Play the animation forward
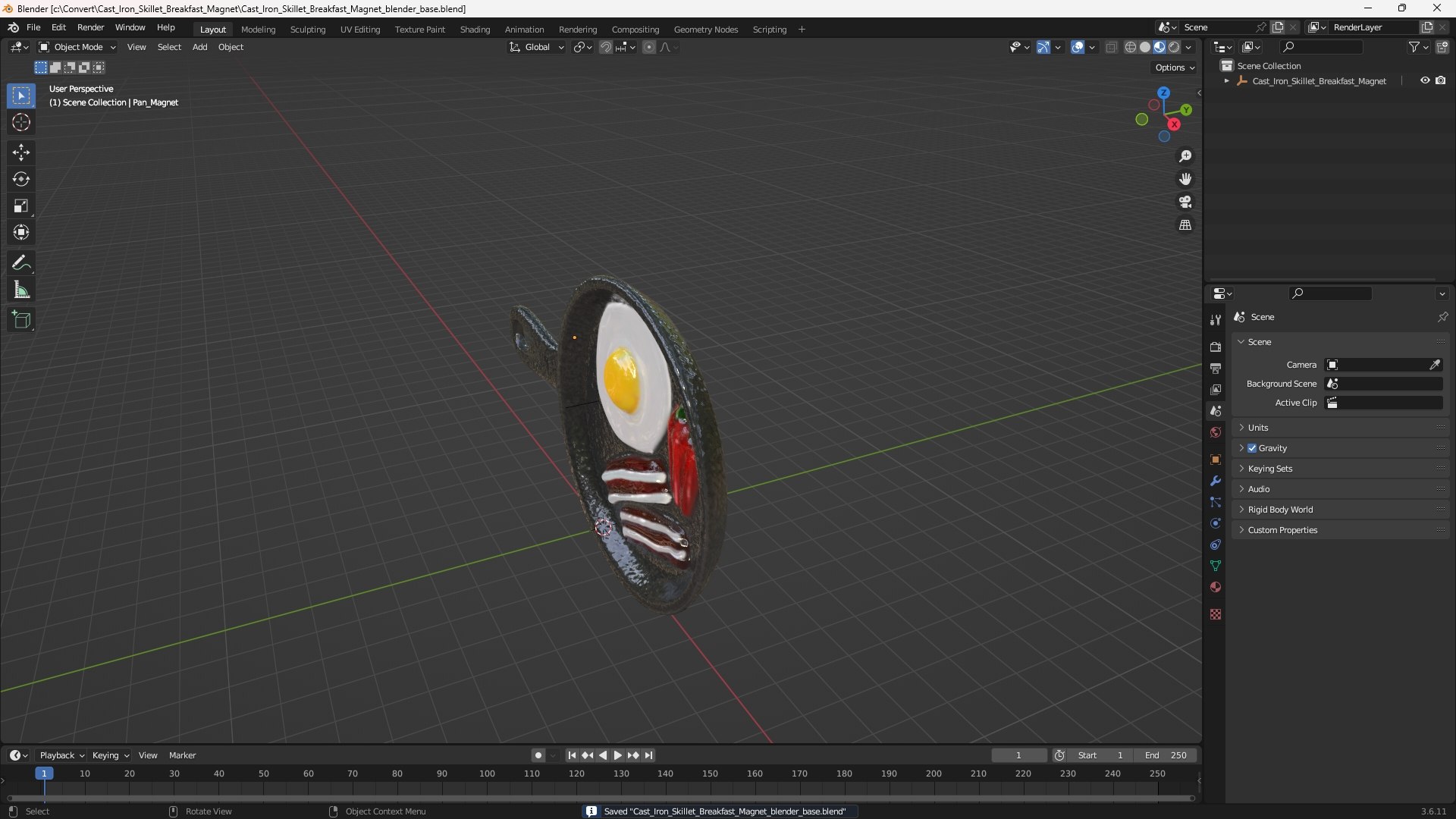 coord(617,755)
